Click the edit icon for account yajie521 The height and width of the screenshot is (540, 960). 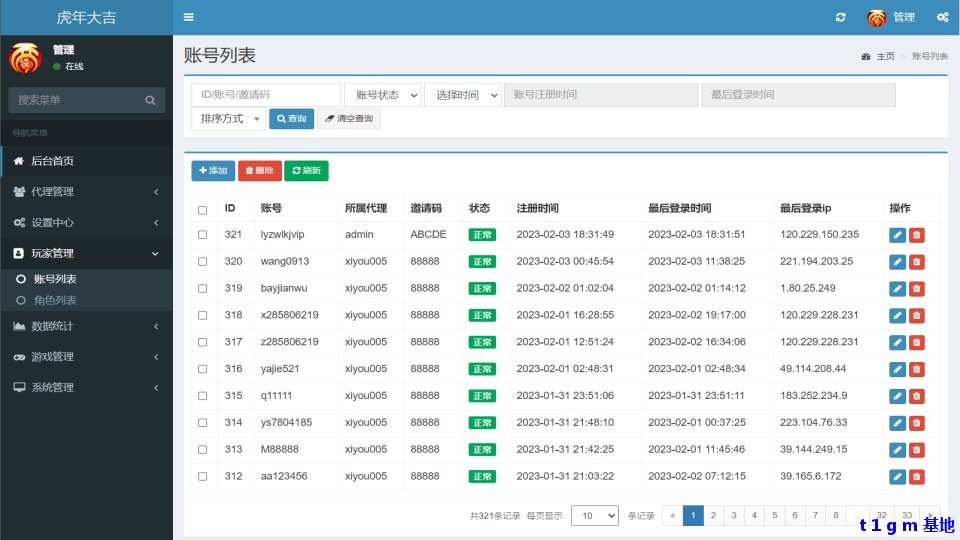[x=897, y=369]
